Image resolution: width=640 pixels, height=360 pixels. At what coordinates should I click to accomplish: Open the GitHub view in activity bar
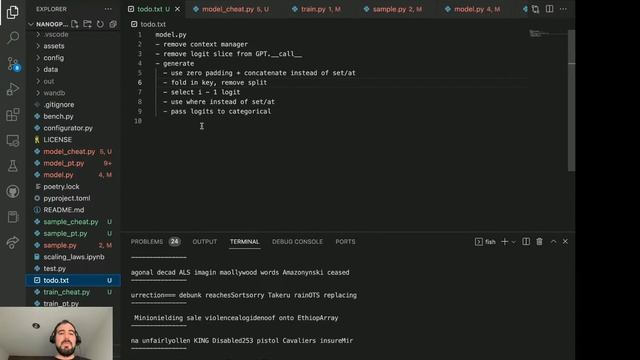[x=13, y=191]
